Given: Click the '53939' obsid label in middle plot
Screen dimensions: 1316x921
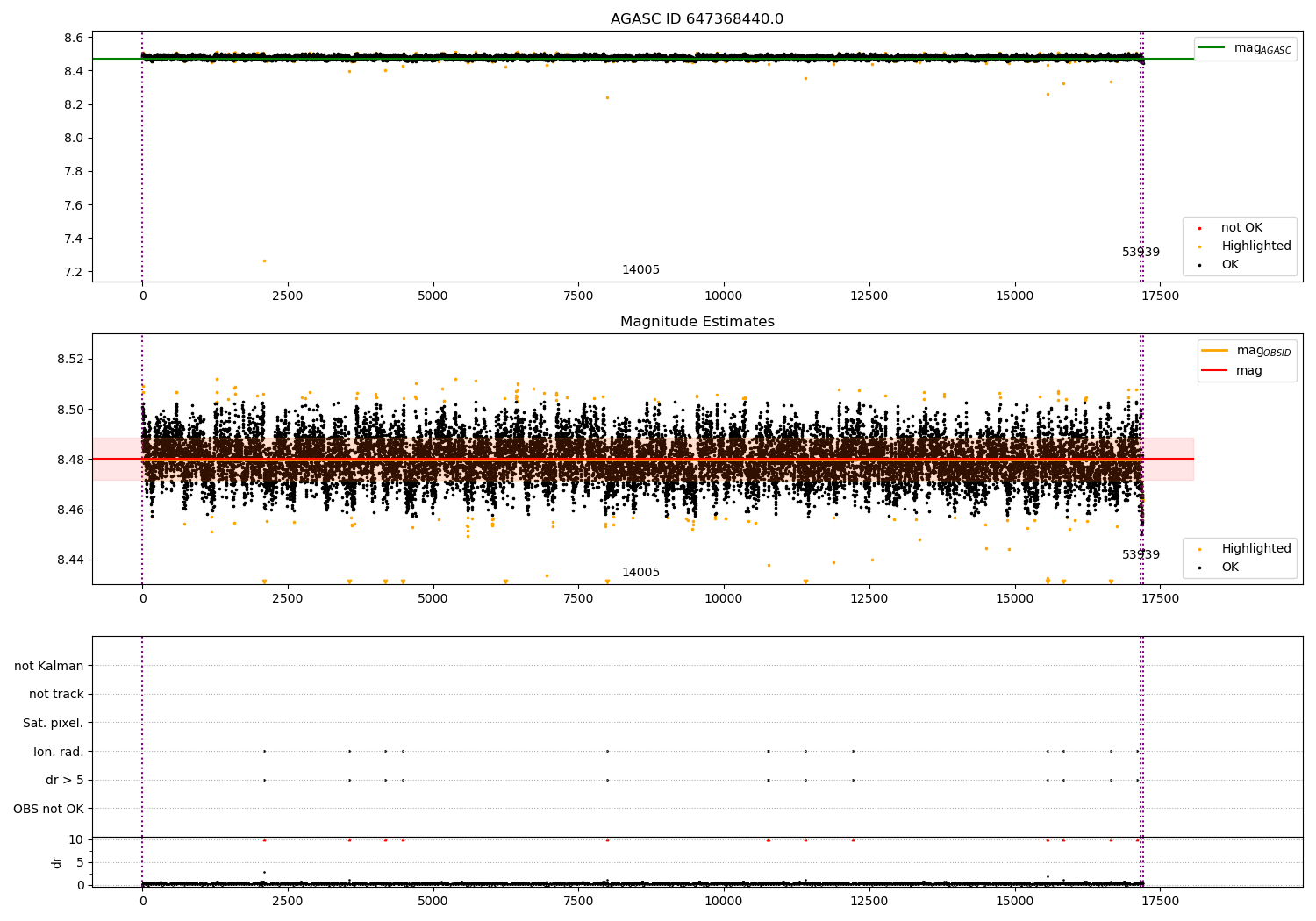Looking at the screenshot, I should [1141, 555].
